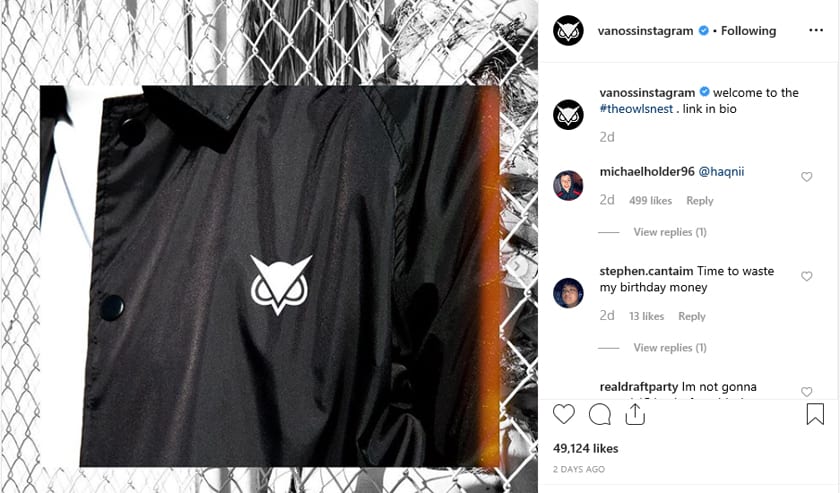840x493 pixels.
Task: Click the Following button in the header
Action: pos(748,31)
